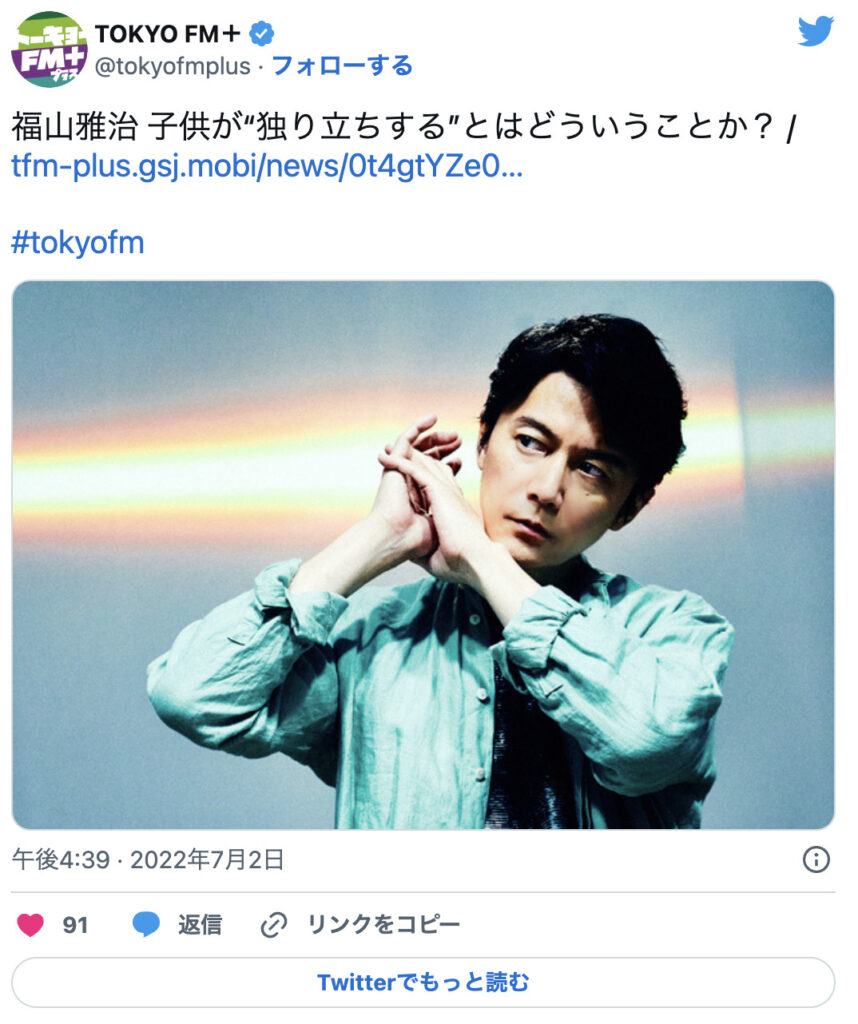
Task: Open the tfm-plus.gsj.mobi news link
Action: (267, 167)
